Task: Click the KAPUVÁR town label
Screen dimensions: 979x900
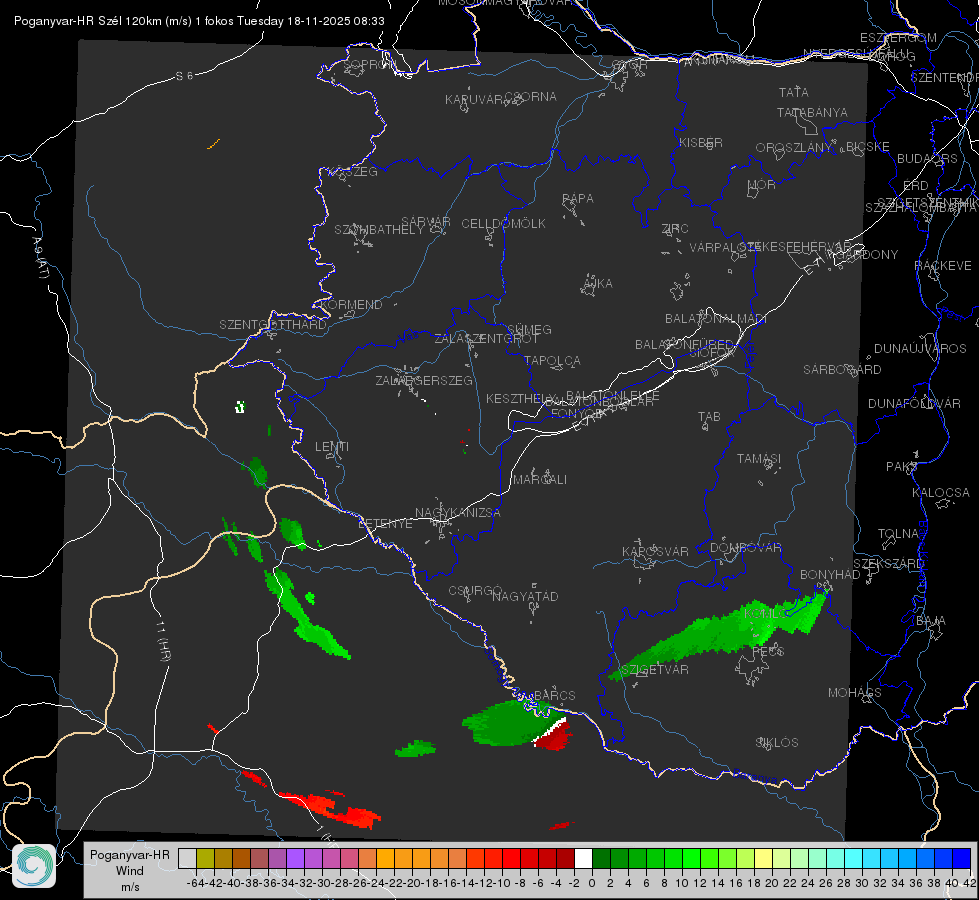Action: (x=474, y=99)
